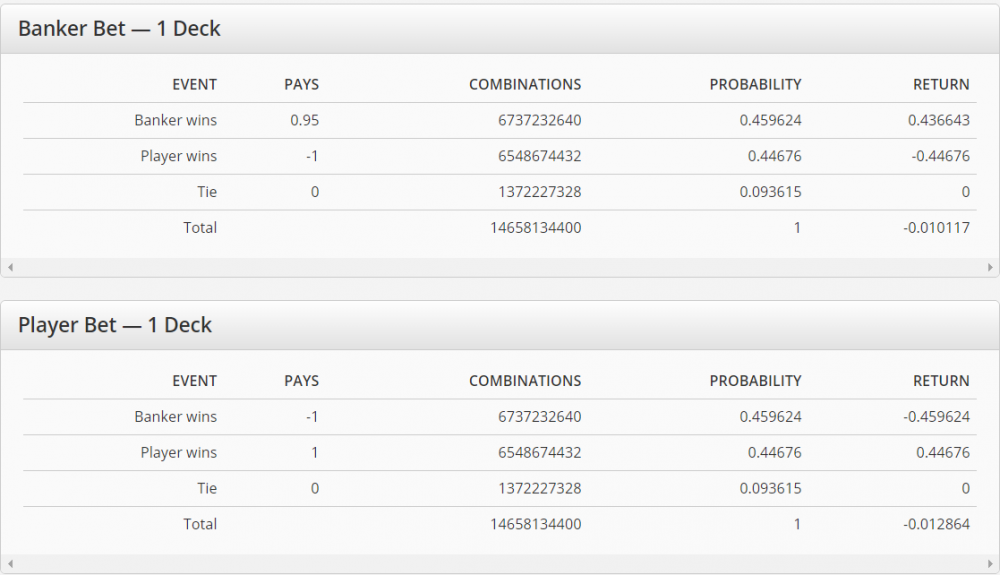The width and height of the screenshot is (1000, 575).
Task: Click COMBINATIONS column header in Player Bet table
Action: (x=524, y=380)
